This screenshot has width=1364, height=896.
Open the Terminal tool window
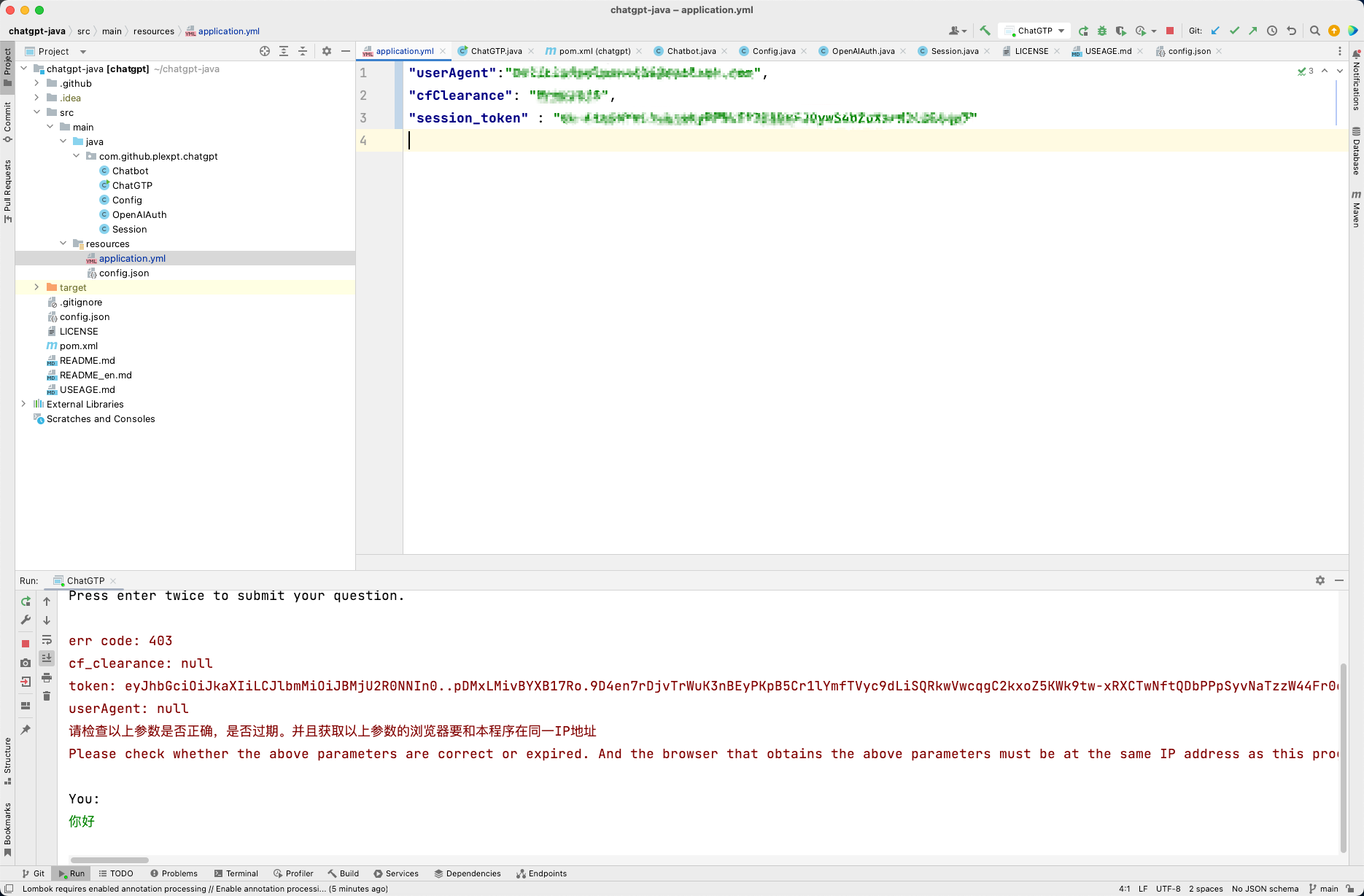(x=236, y=873)
